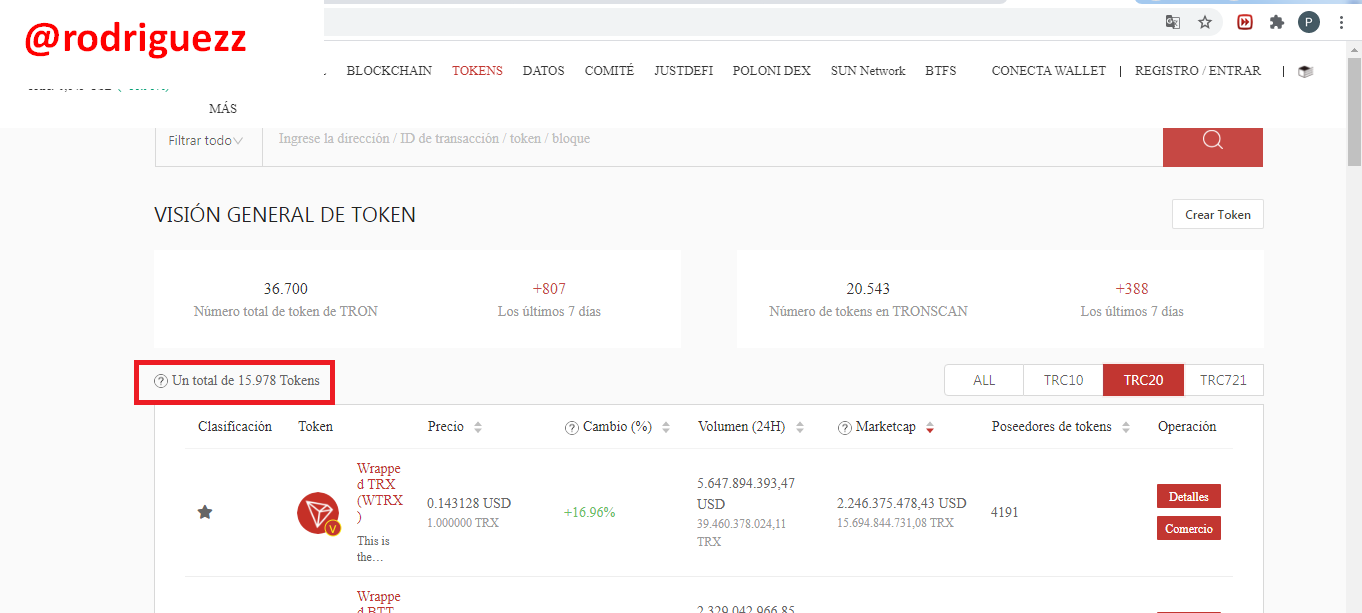
Task: Click the 0.143128 USD price cell
Action: click(469, 504)
